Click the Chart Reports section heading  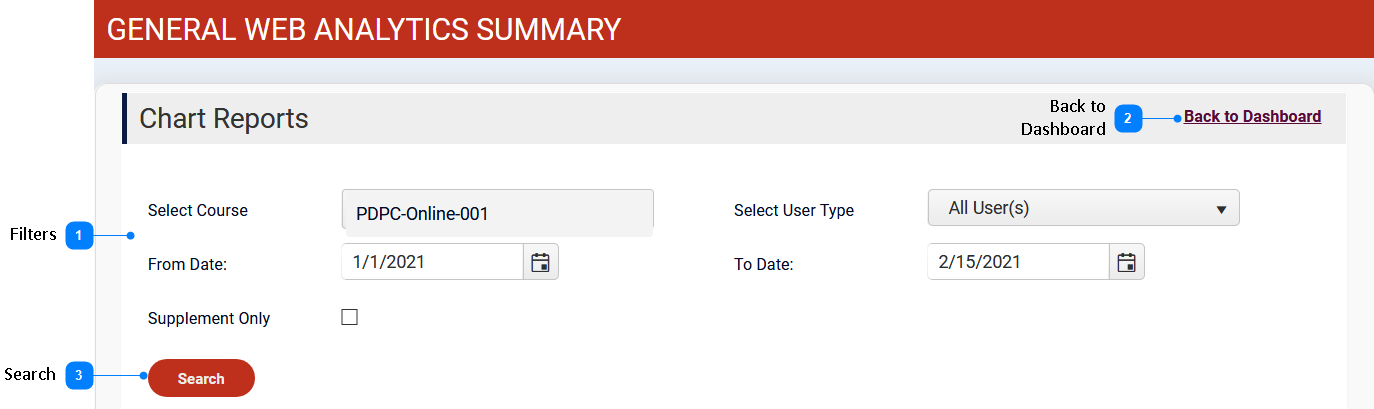click(224, 119)
